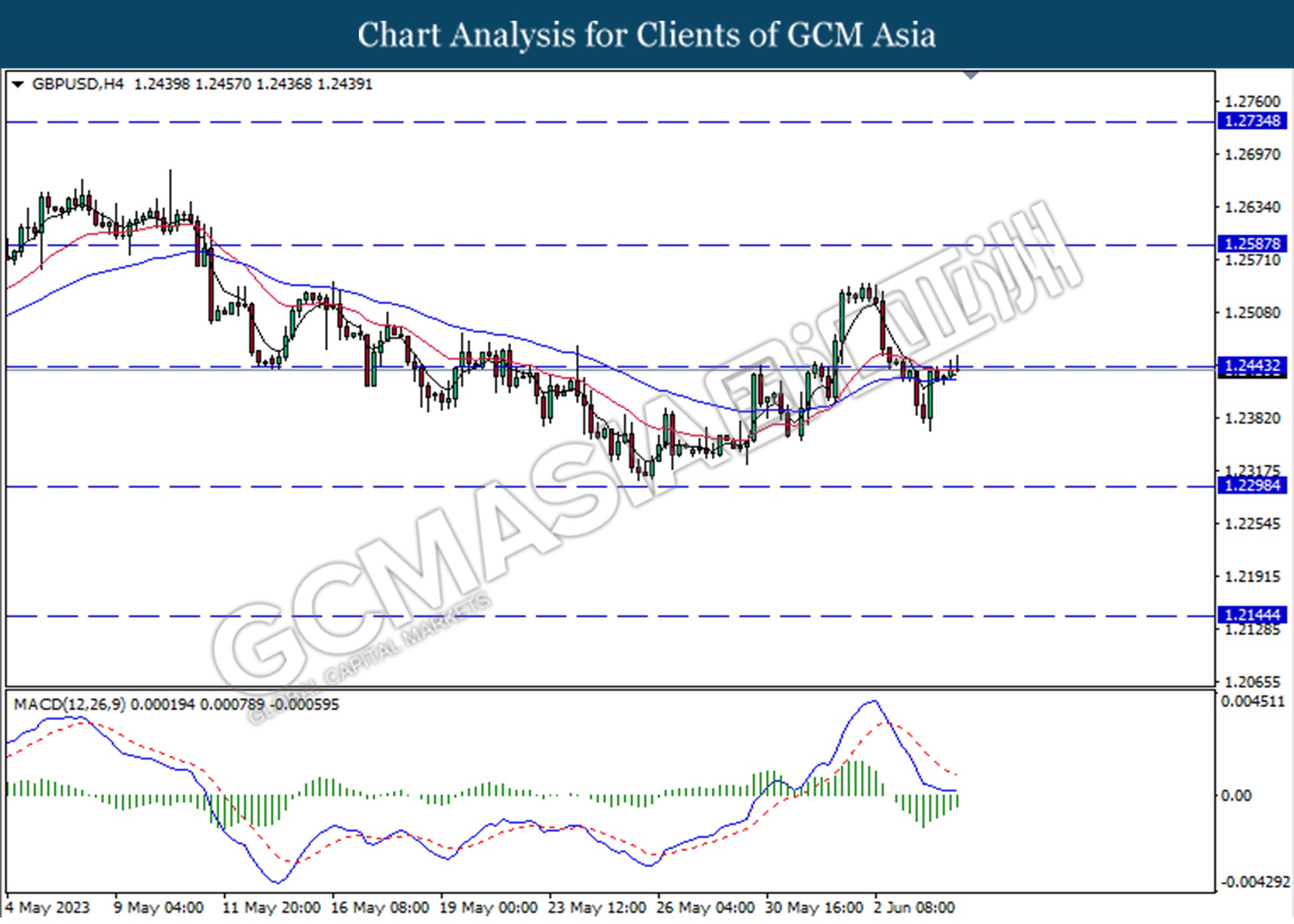Click the 1.21915 price axis value
Viewport: 1294px width, 924px height.
click(x=1253, y=577)
